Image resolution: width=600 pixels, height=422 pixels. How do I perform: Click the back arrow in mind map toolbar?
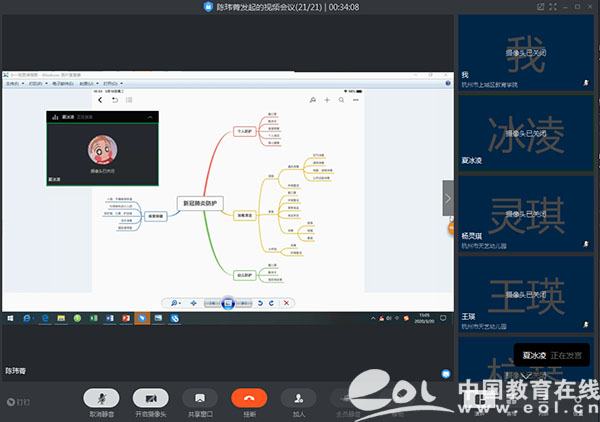pos(100,100)
